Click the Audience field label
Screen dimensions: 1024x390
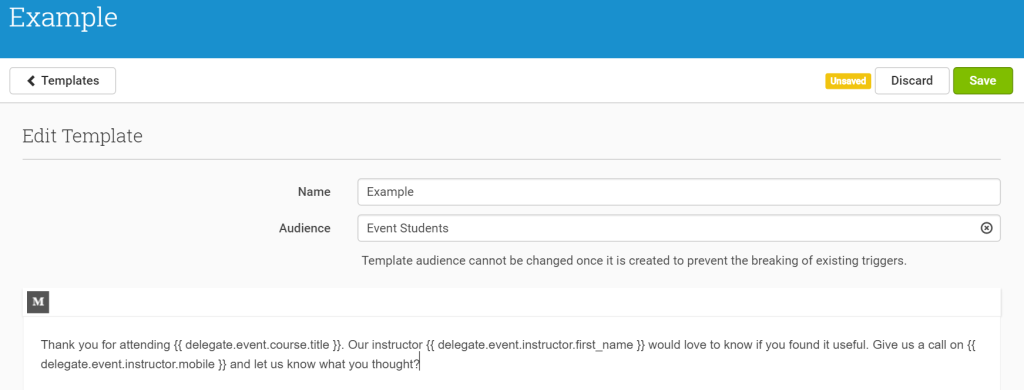(x=304, y=228)
